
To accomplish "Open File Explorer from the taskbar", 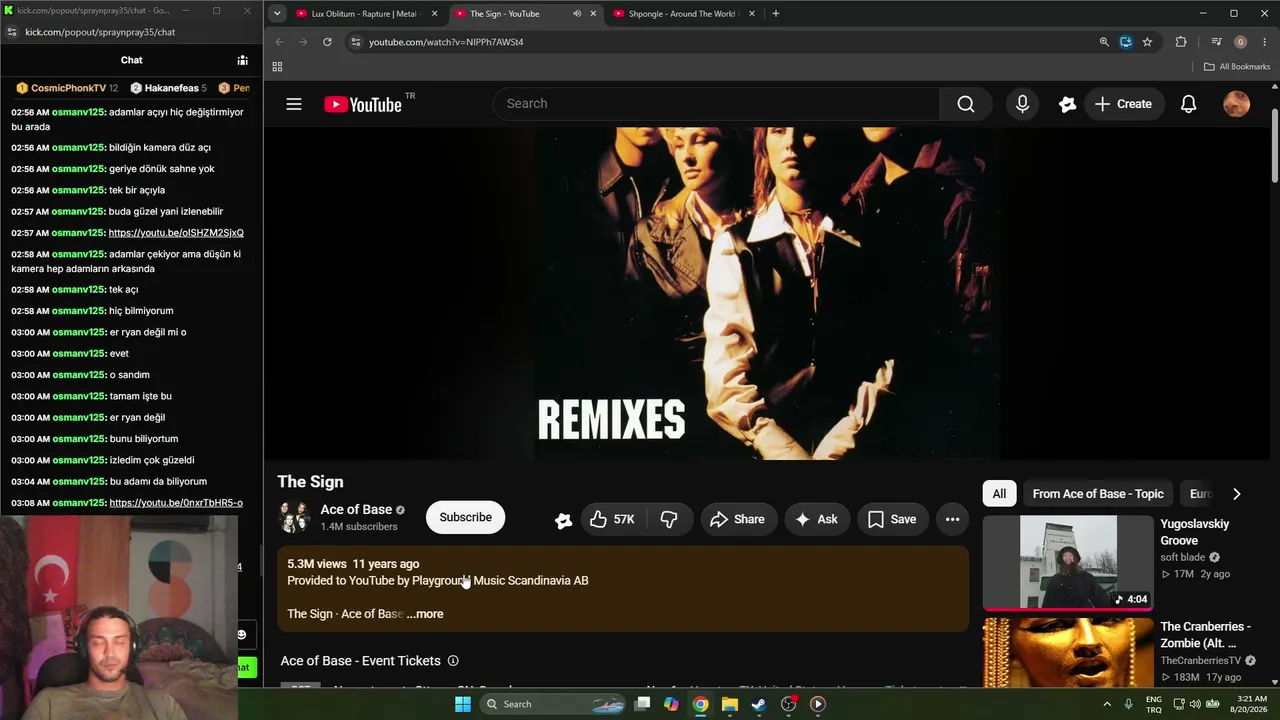I will pos(730,704).
